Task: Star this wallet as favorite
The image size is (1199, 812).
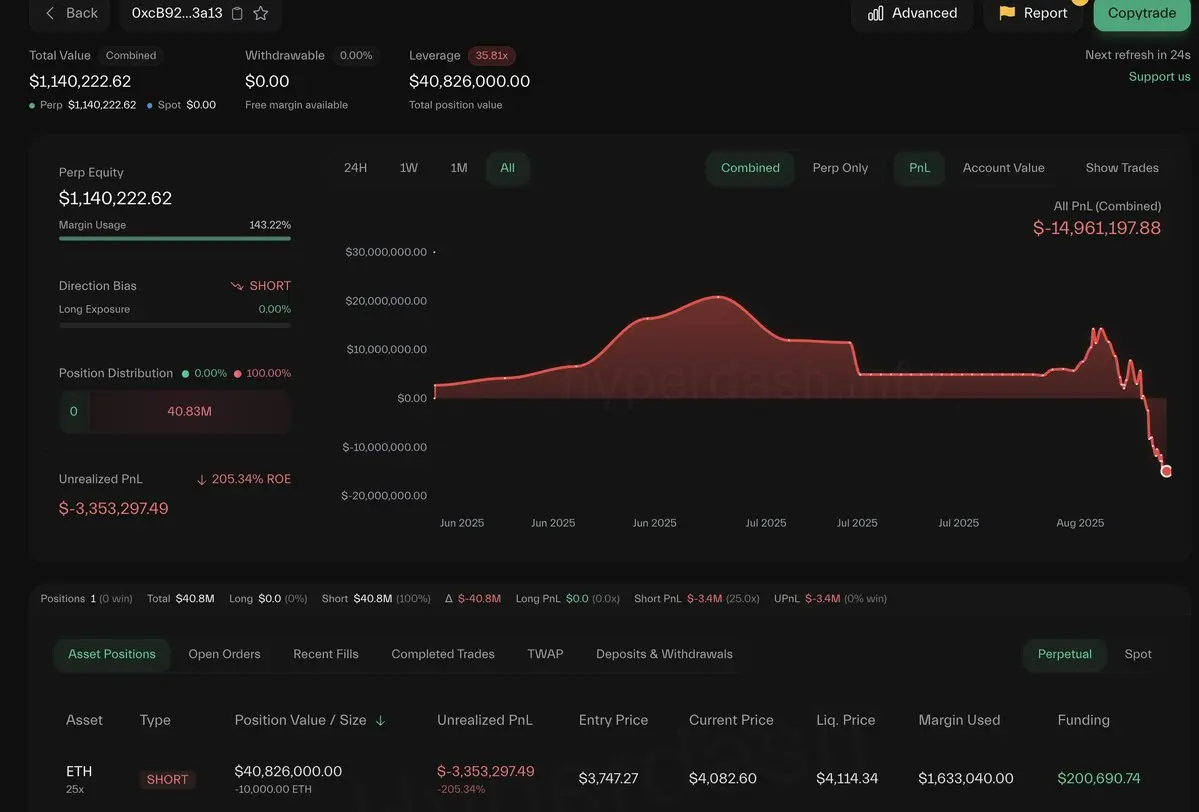Action: coord(261,13)
